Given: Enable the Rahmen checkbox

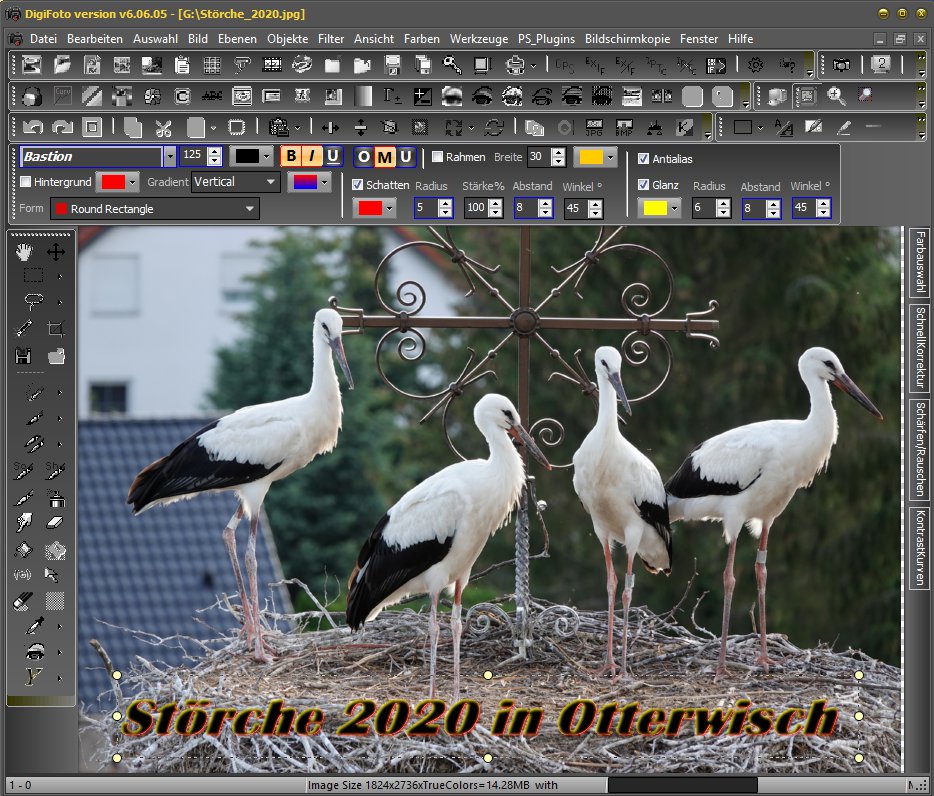Looking at the screenshot, I should click(x=438, y=157).
